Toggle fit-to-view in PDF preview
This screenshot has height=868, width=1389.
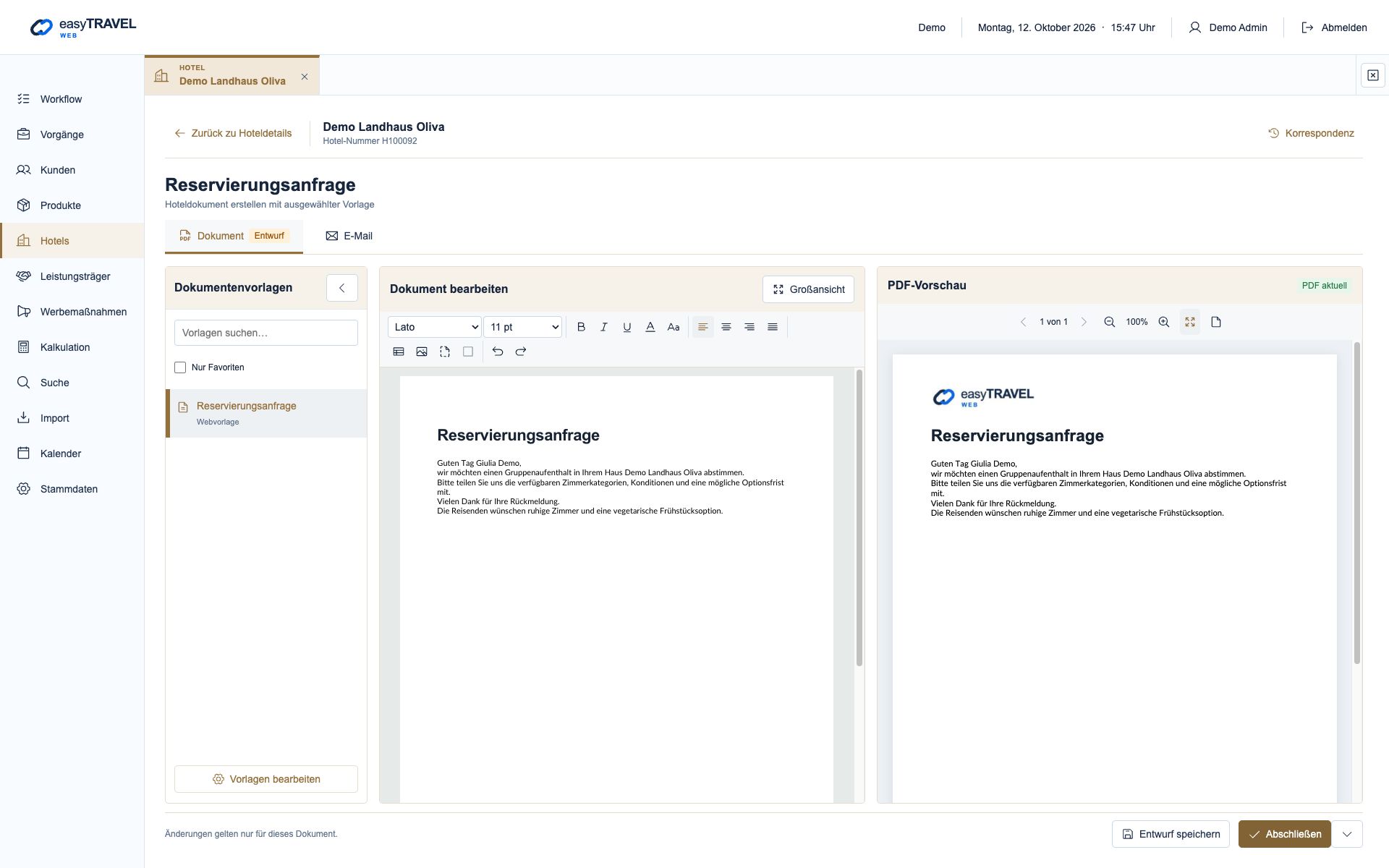(1190, 322)
